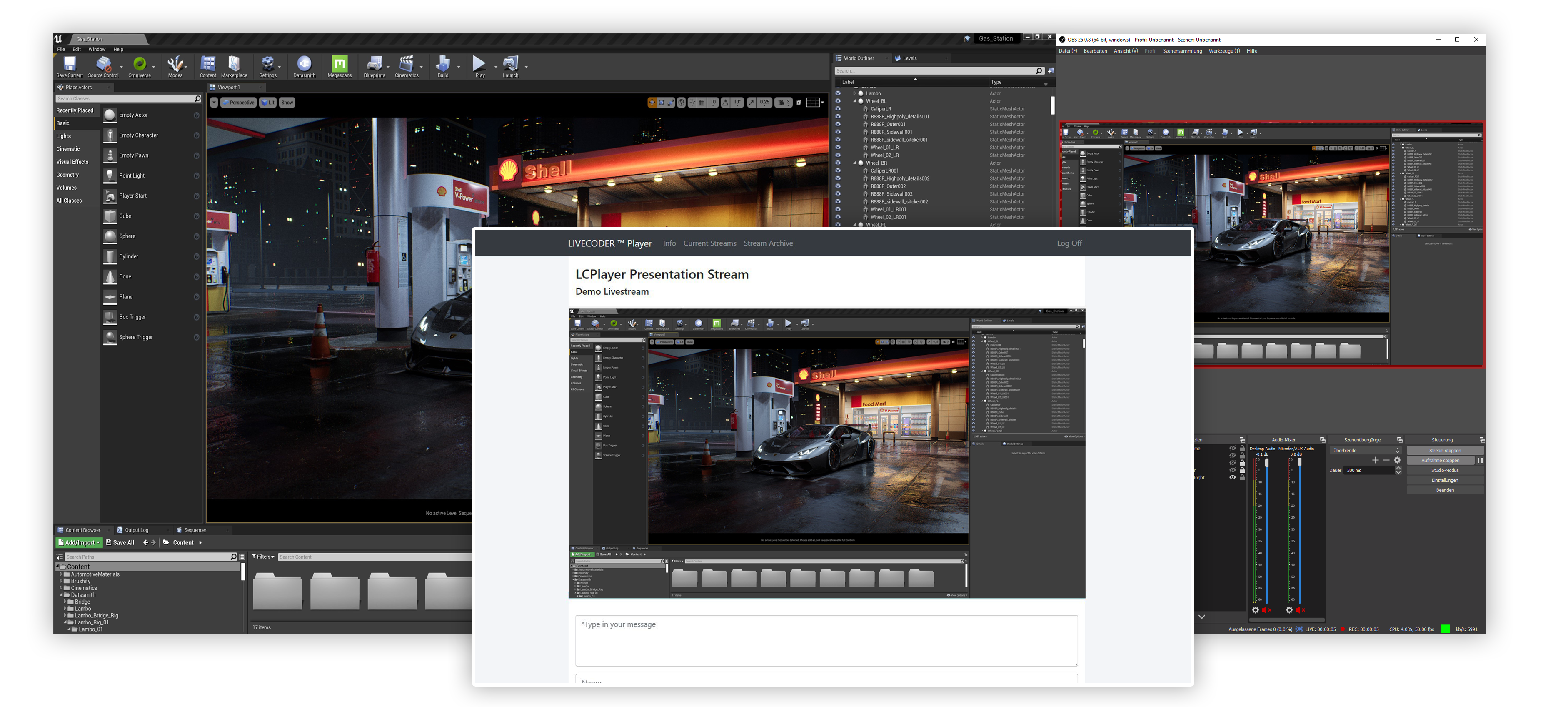Viewport: 1568px width, 707px height.
Task: Add a scene transition with plus icon
Action: [x=1376, y=460]
